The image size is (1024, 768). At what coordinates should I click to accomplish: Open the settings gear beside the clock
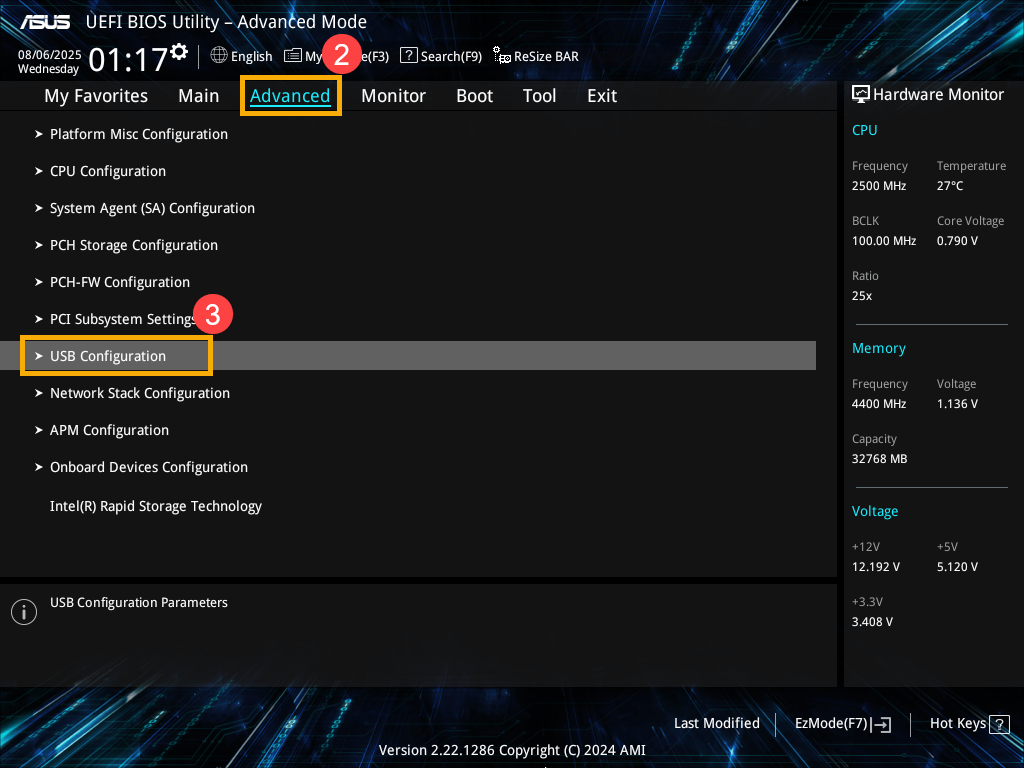(179, 52)
